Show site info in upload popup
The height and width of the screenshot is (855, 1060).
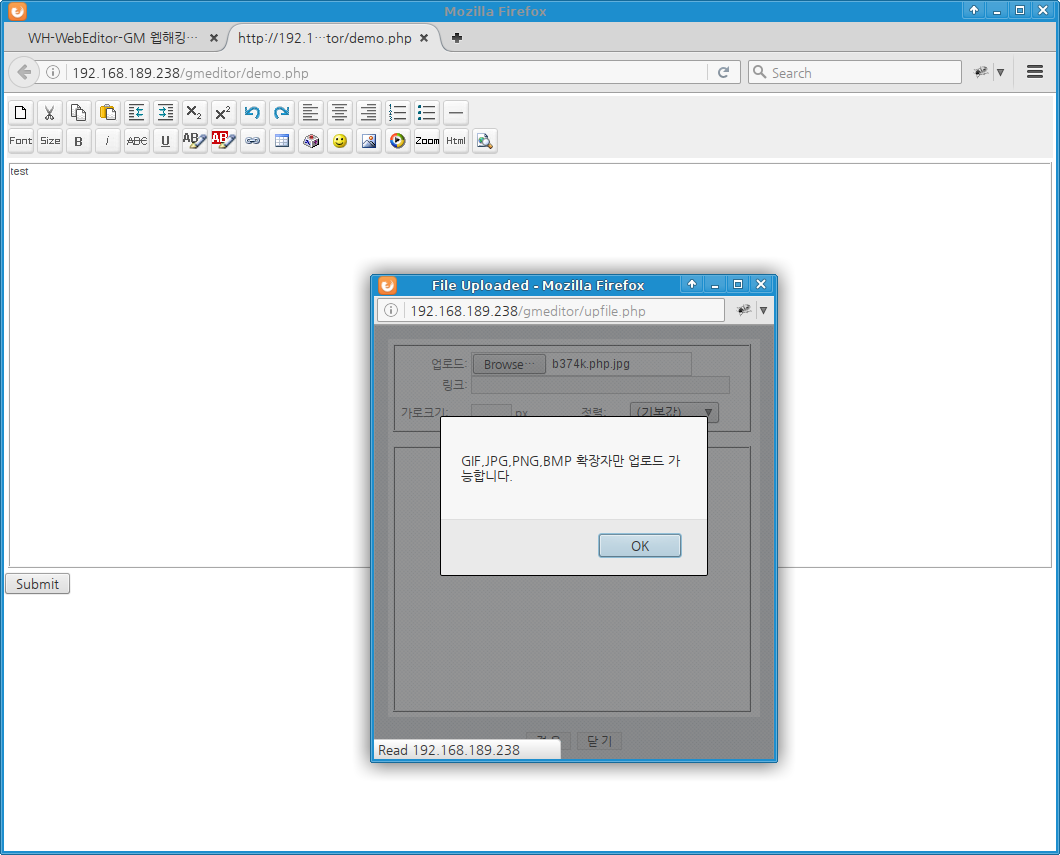[x=391, y=310]
